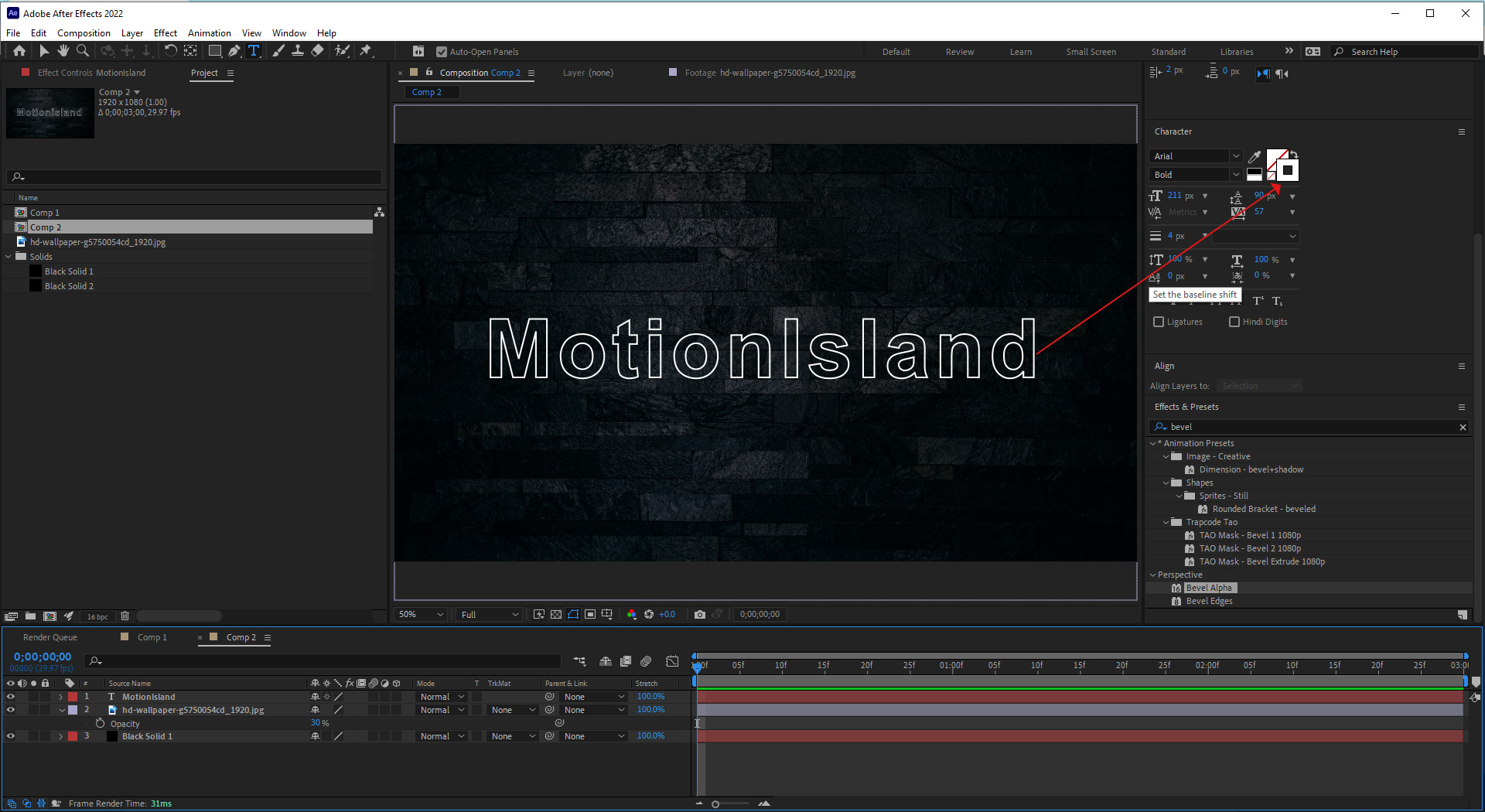Select the Clone Stamp tool
This screenshot has width=1485, height=812.
tap(297, 51)
